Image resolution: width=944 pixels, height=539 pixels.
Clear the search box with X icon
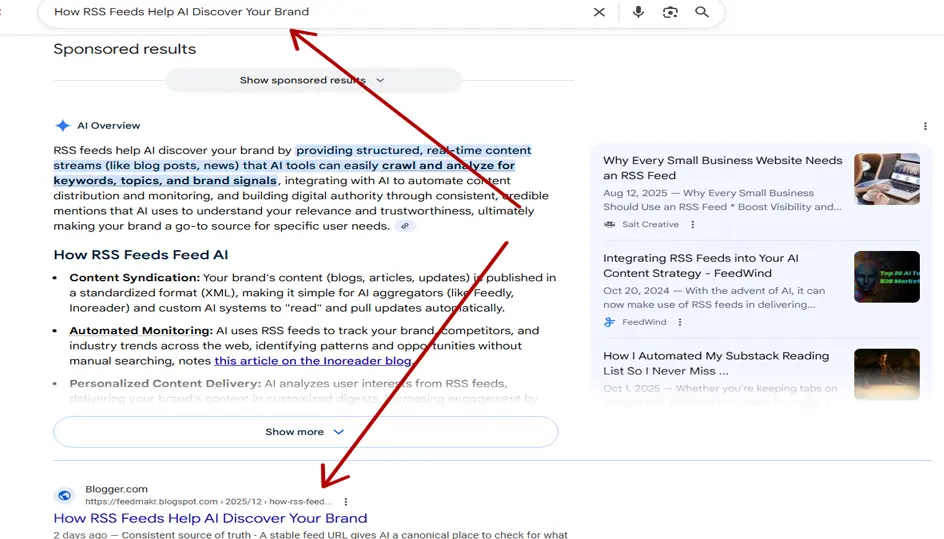point(599,12)
